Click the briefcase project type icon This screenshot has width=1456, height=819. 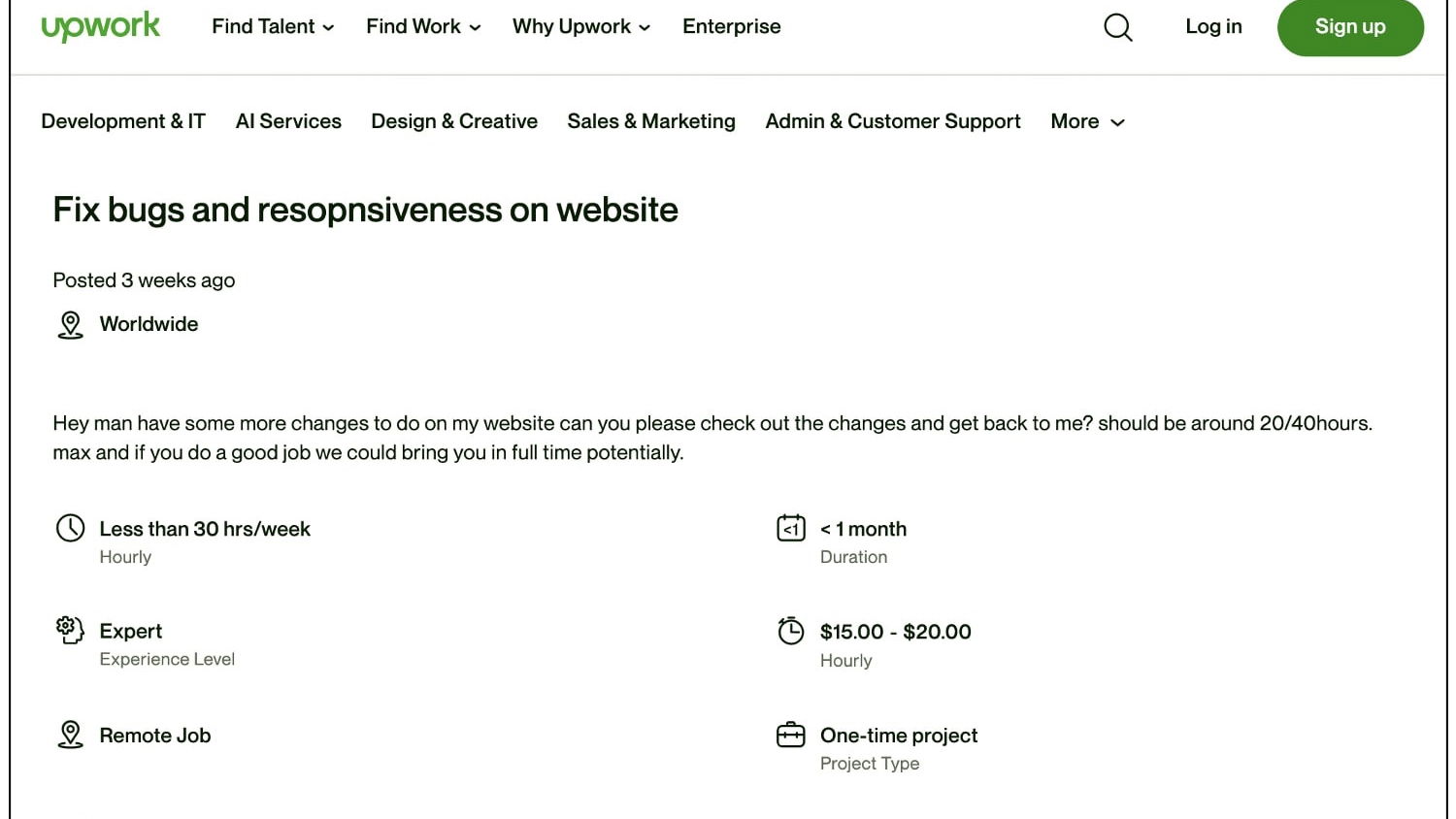(x=791, y=735)
